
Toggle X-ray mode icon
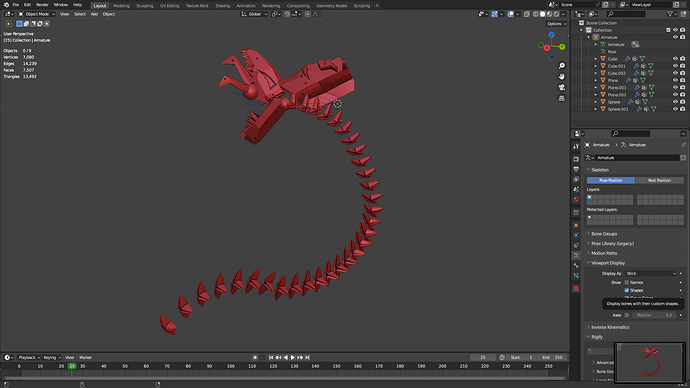point(526,14)
